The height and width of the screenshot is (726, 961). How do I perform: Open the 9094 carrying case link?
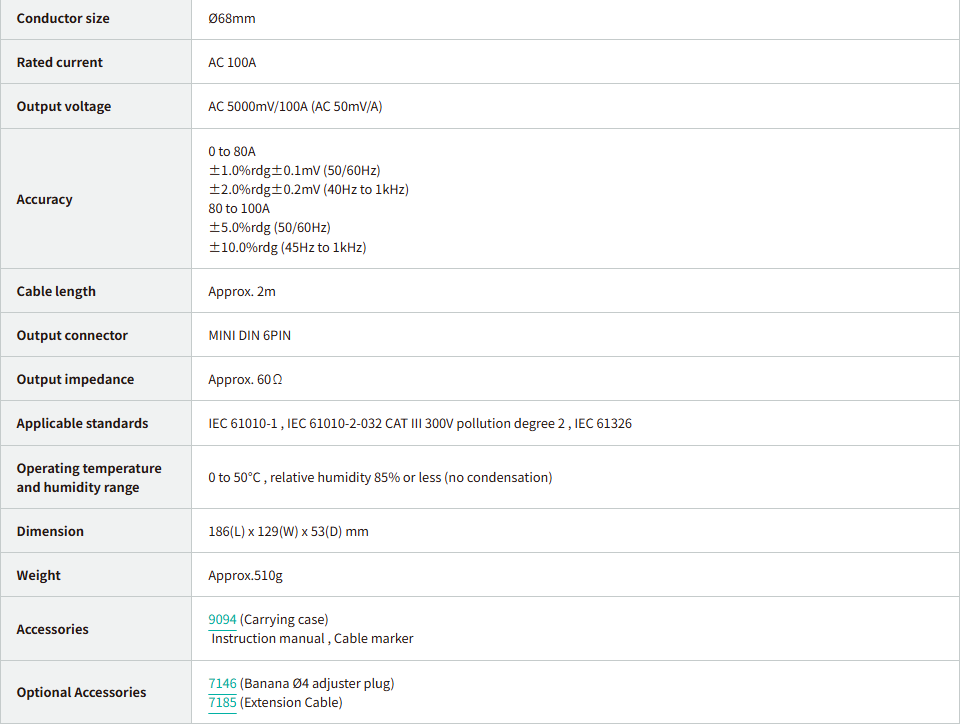pyautogui.click(x=222, y=620)
